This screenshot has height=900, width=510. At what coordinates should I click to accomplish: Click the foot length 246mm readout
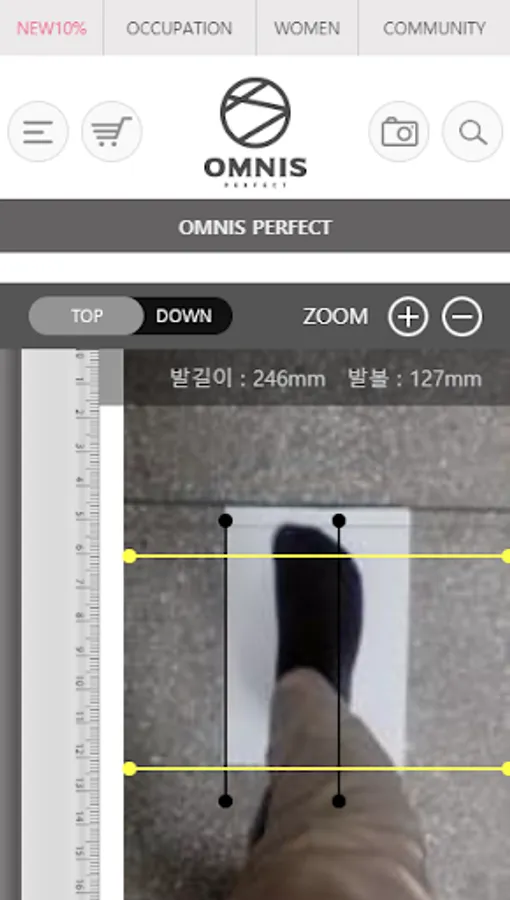248,379
